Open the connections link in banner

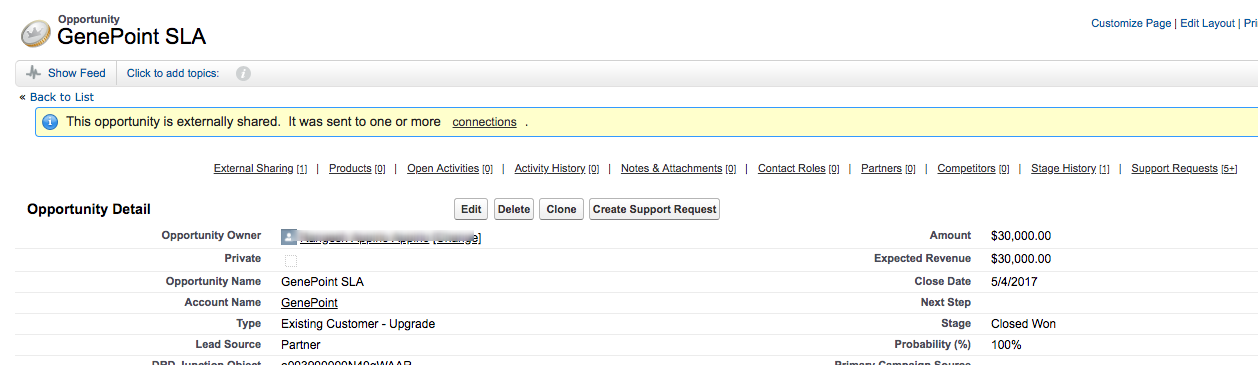click(484, 122)
